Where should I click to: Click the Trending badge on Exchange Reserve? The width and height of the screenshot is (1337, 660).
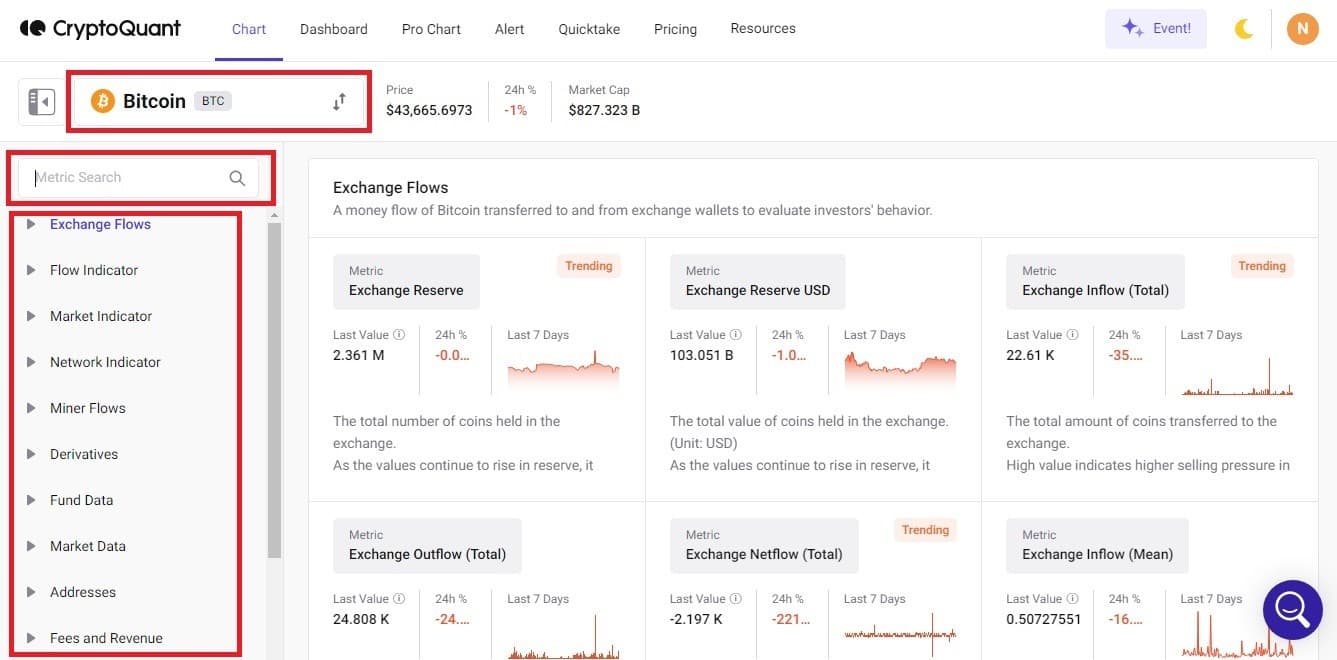[x=588, y=266]
